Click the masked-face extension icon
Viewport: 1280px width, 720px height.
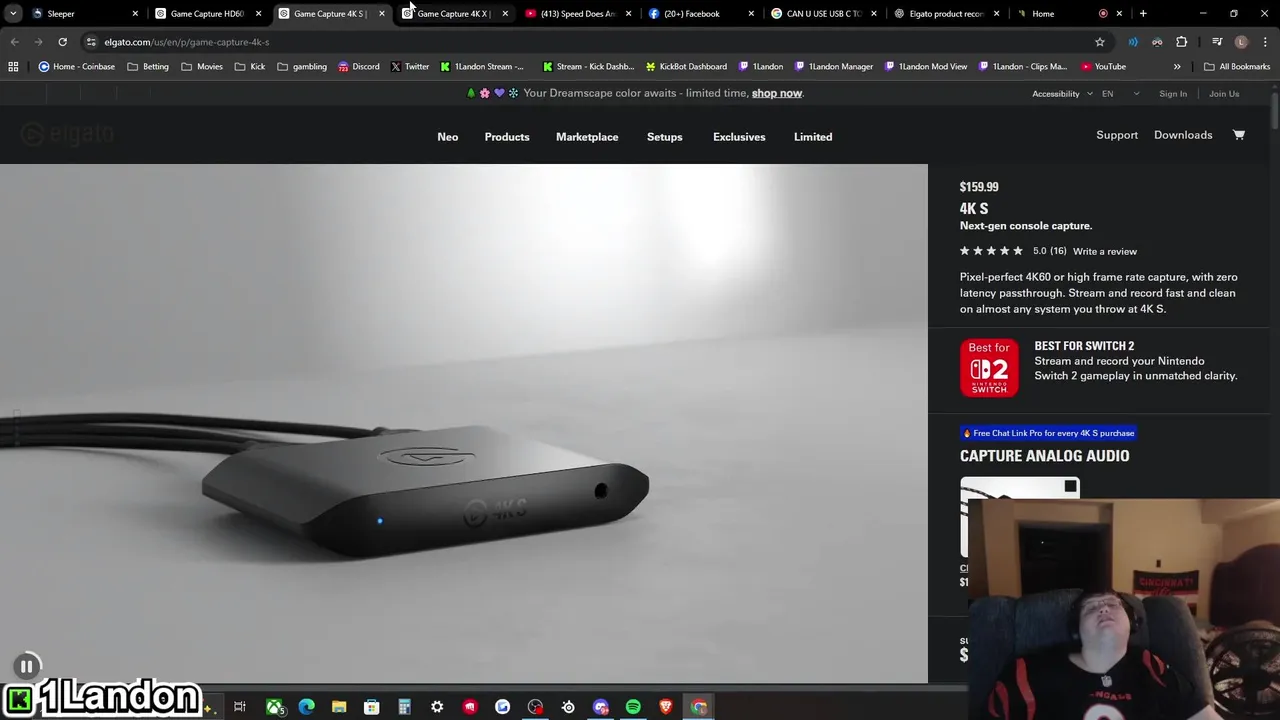click(x=1157, y=42)
